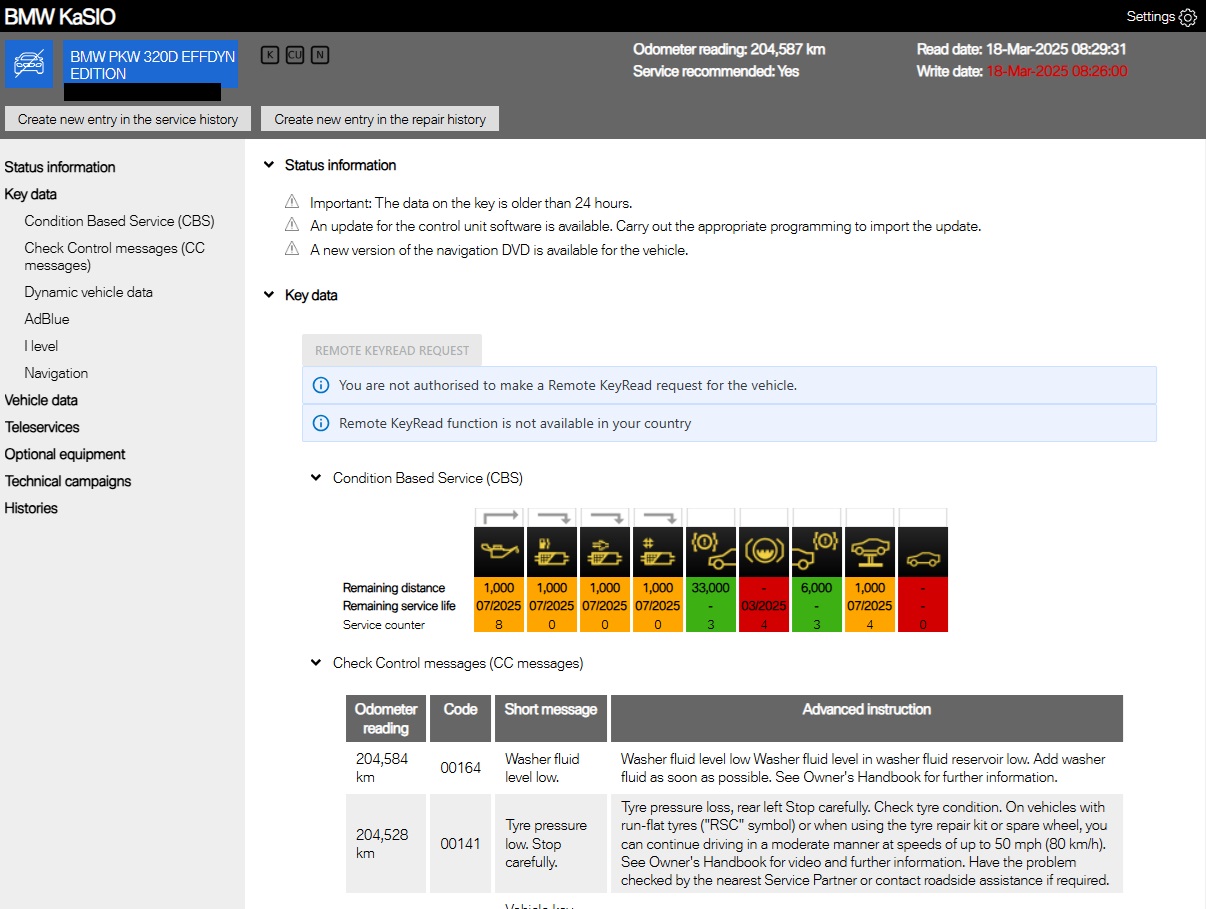The image size is (1206, 909).
Task: Open I level in sidebar
Action: 41,346
